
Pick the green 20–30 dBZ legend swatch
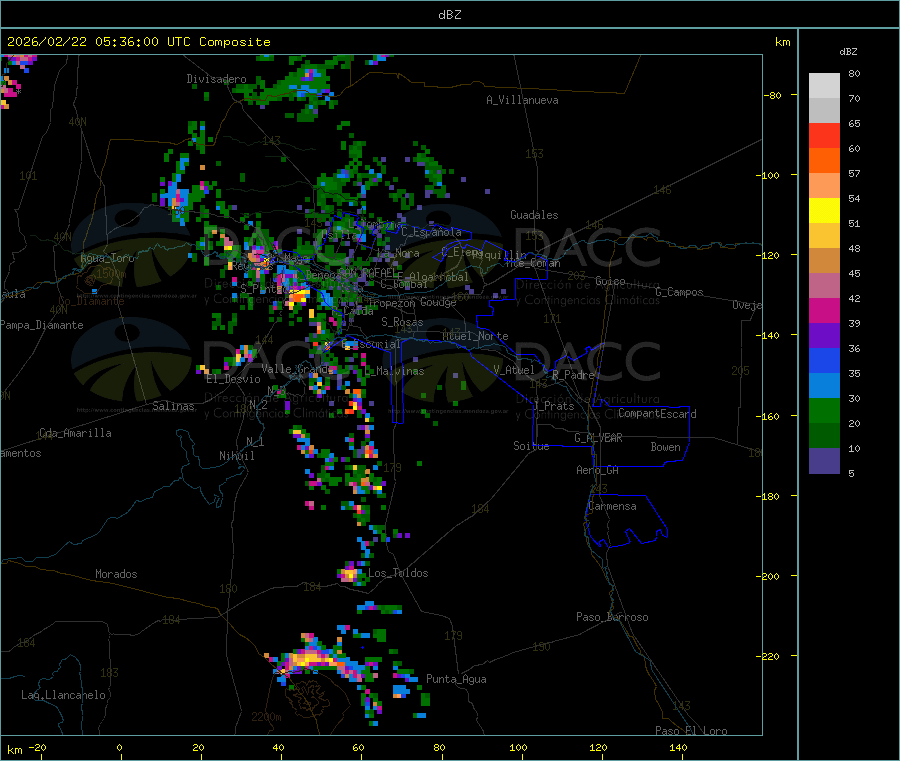tap(824, 410)
